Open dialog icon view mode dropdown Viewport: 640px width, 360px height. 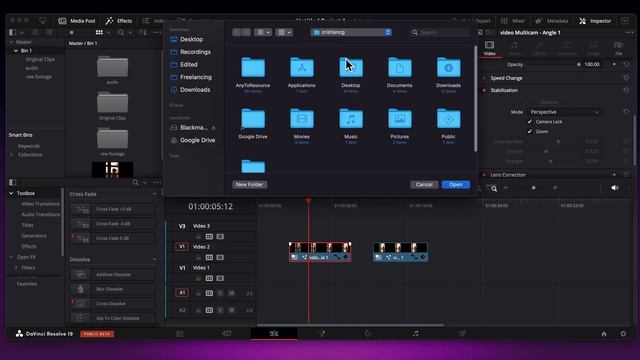tap(263, 32)
